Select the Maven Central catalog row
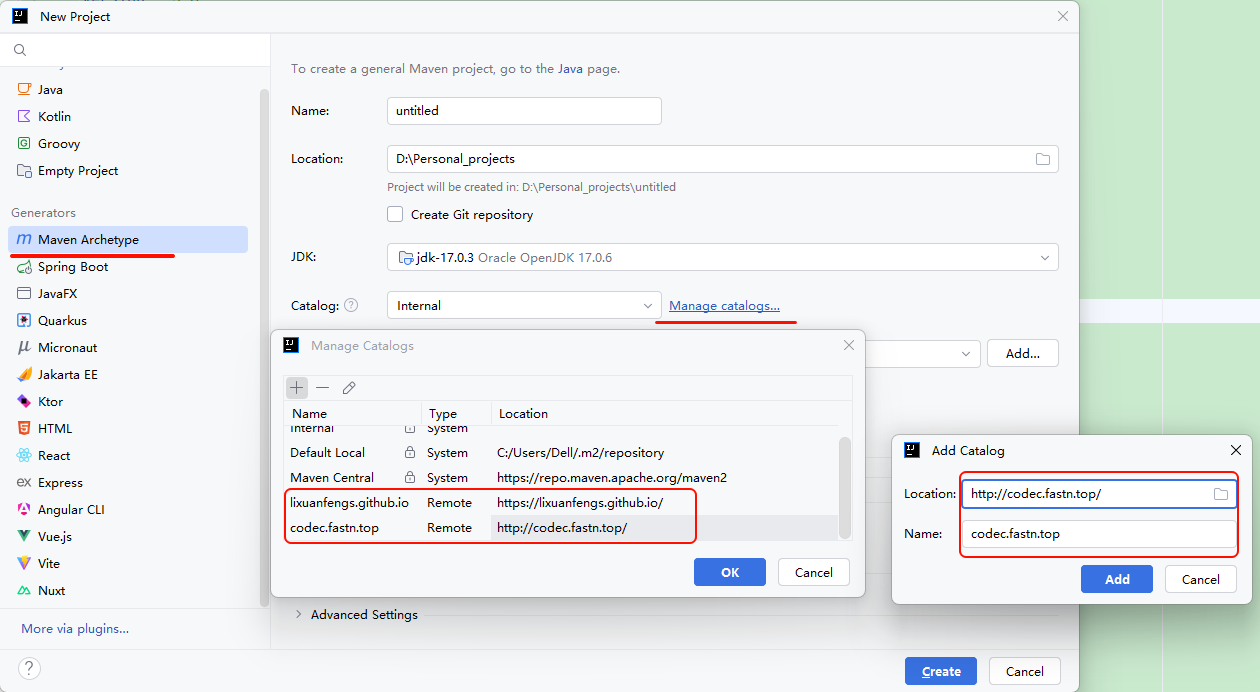The height and width of the screenshot is (692, 1260). click(x=561, y=477)
